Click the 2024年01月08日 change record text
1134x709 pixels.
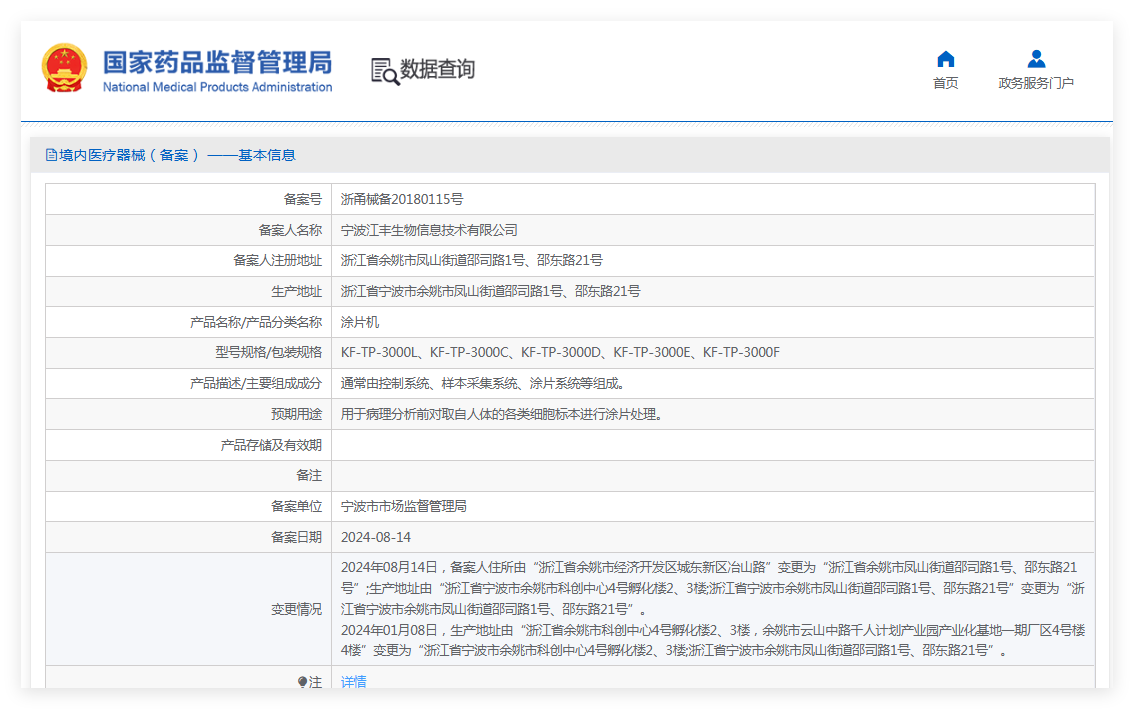click(712, 640)
